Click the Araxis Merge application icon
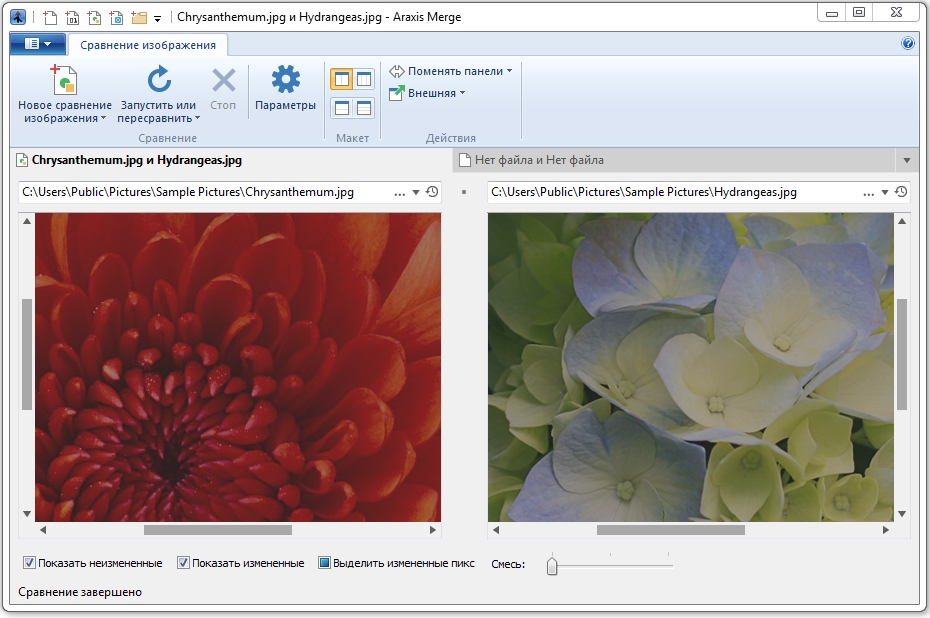This screenshot has width=930, height=618. 18,17
